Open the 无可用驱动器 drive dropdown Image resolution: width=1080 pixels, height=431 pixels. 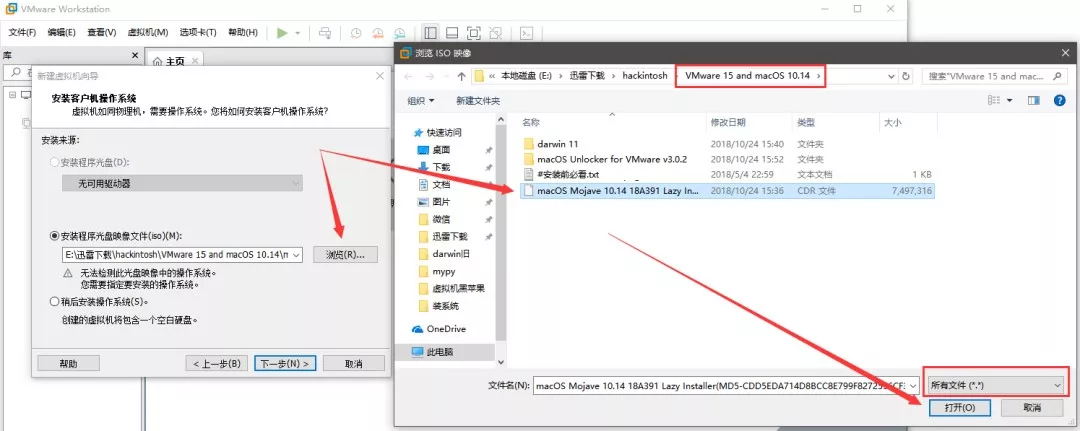point(182,183)
